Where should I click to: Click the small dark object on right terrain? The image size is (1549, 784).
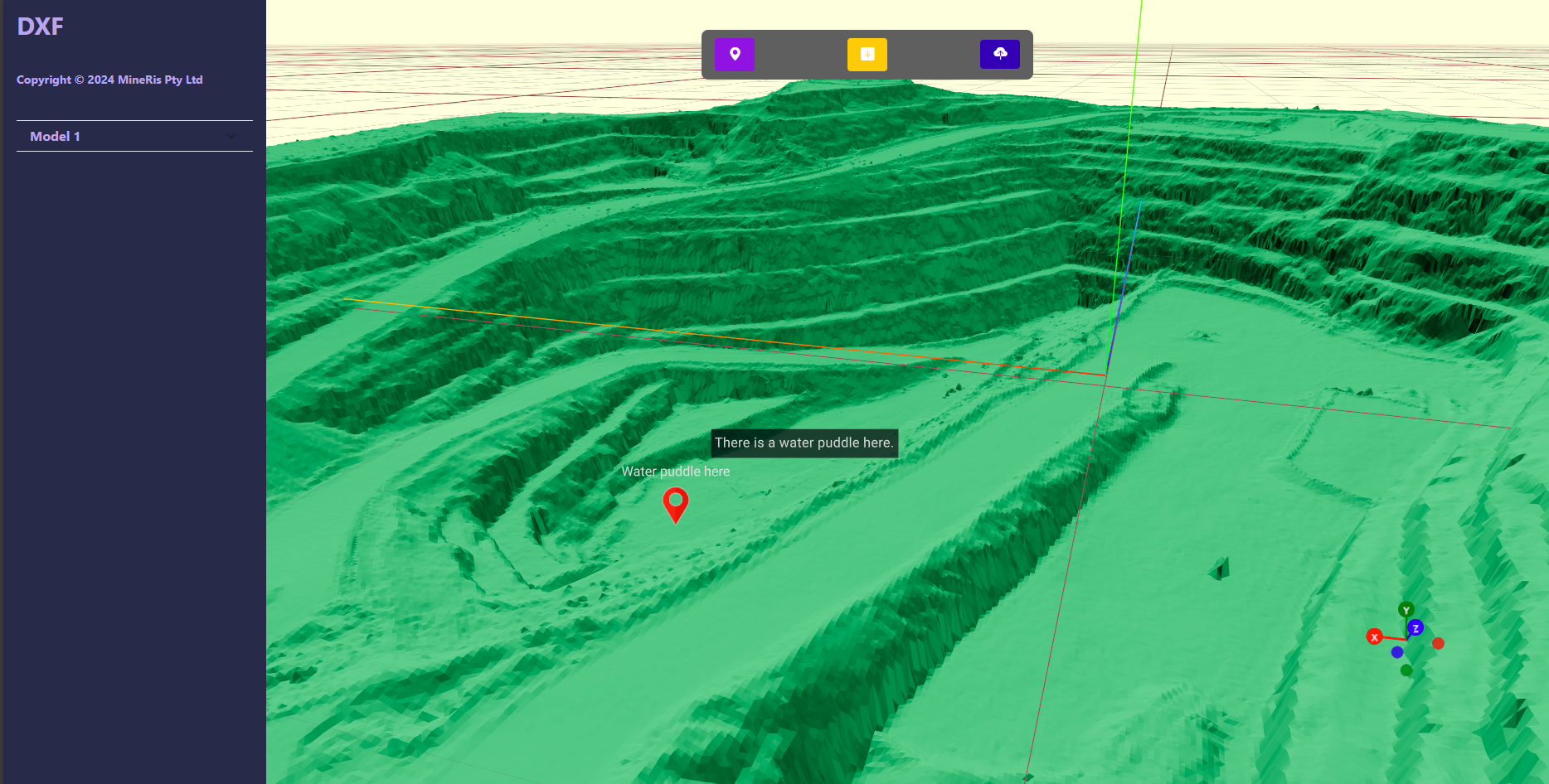point(1220,569)
